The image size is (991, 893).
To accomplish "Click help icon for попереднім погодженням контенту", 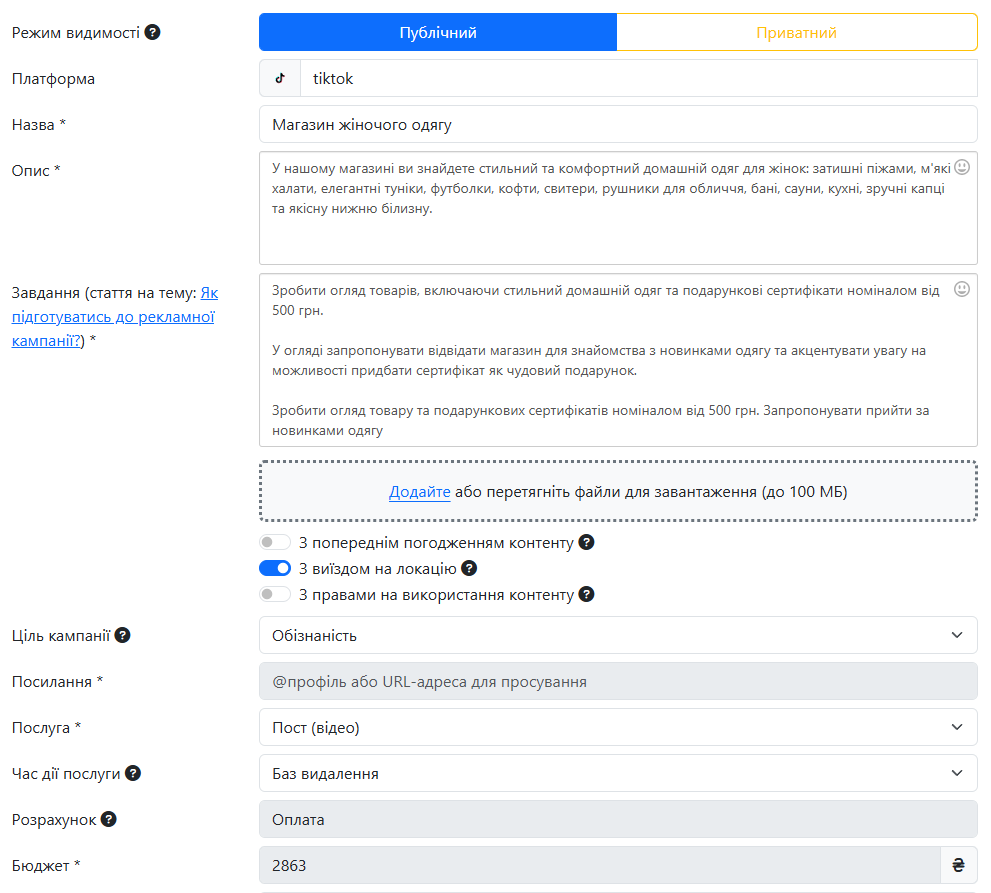I will pyautogui.click(x=587, y=543).
